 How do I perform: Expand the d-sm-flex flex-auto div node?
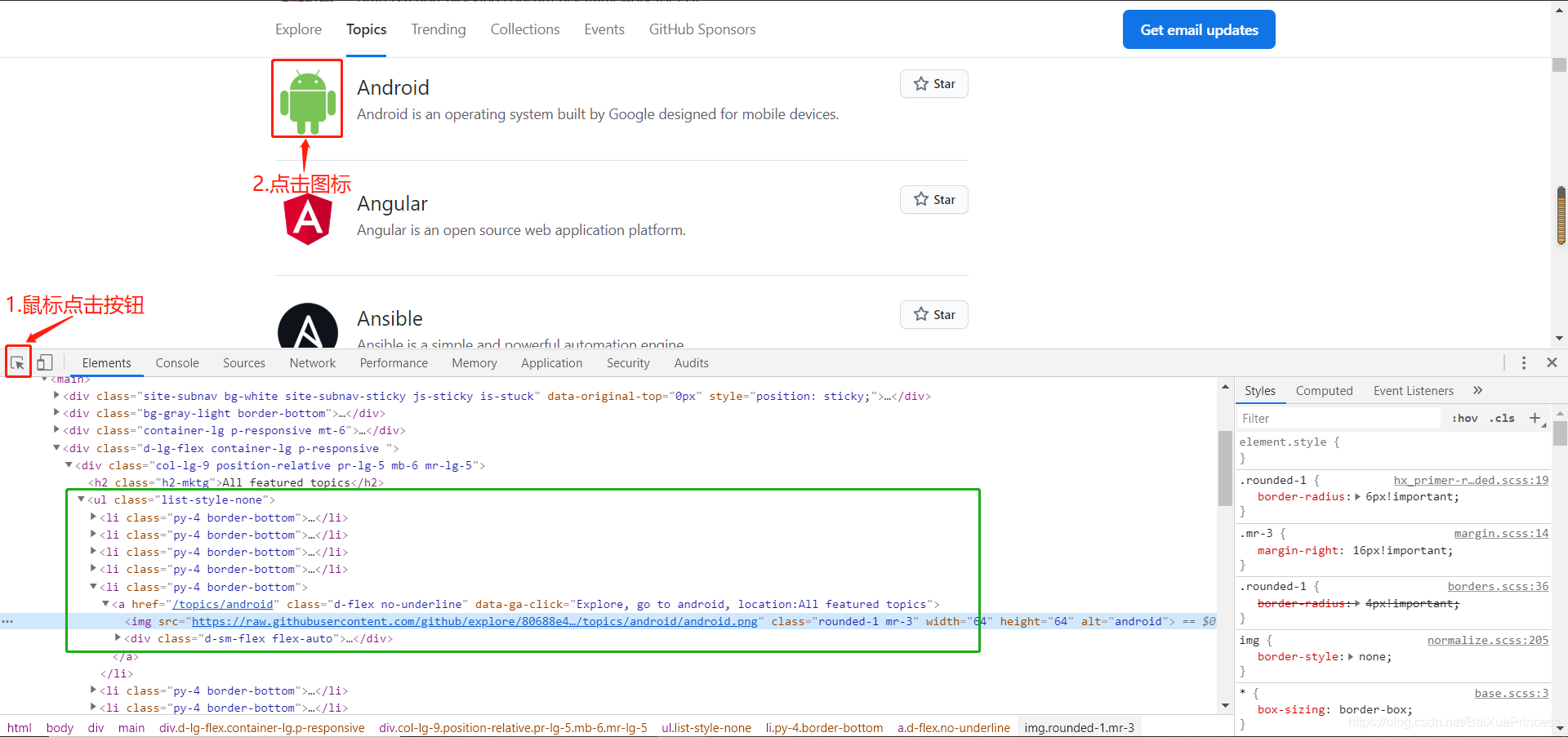(118, 638)
